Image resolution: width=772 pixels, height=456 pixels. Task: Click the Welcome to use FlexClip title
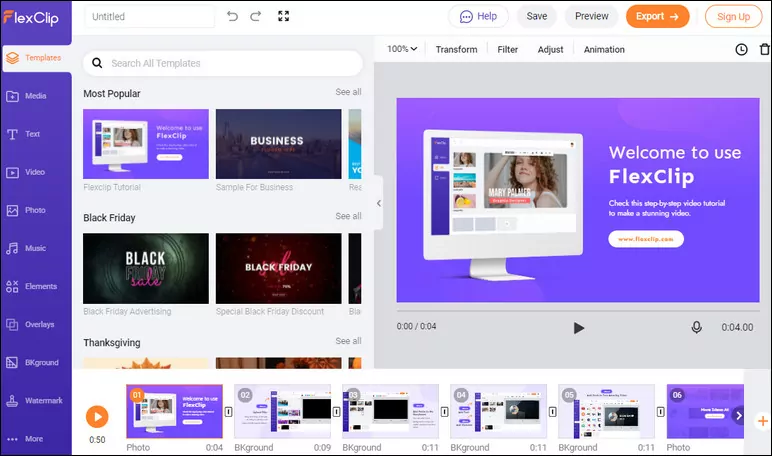click(675, 164)
